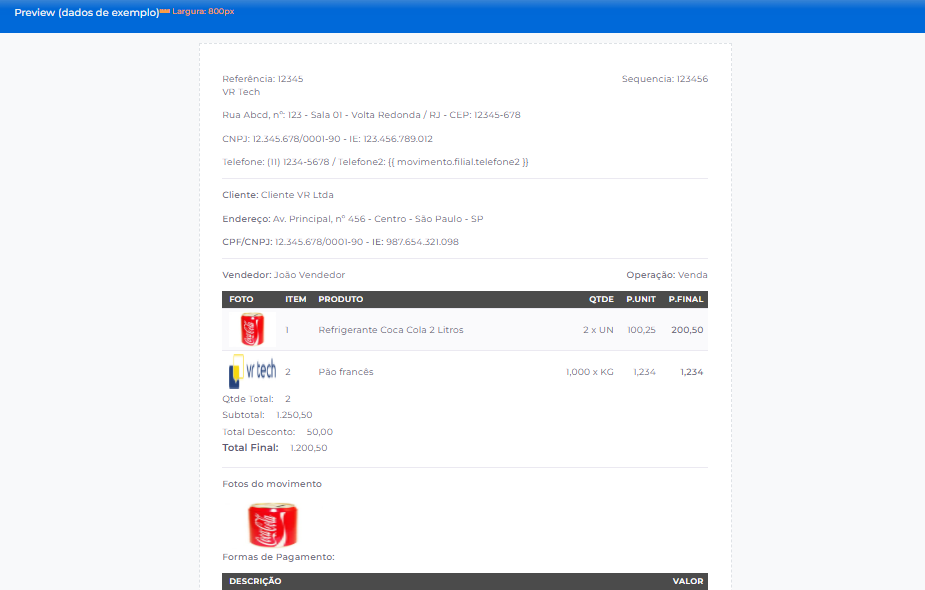Click the orange width icon beside Largura

(165, 11)
